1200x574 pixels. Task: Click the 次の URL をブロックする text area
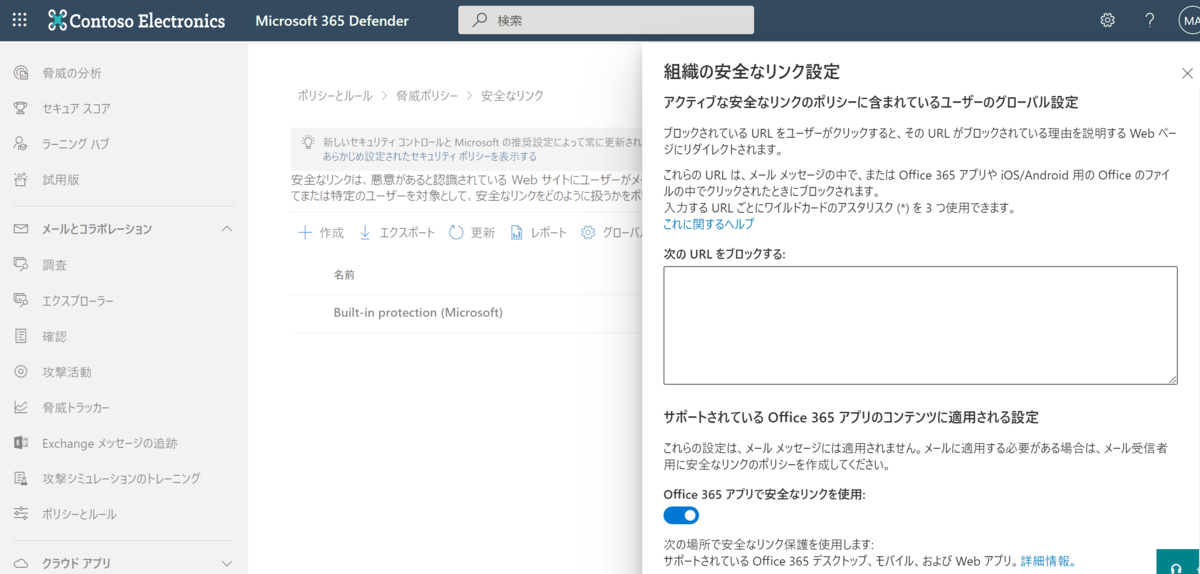[x=920, y=325]
